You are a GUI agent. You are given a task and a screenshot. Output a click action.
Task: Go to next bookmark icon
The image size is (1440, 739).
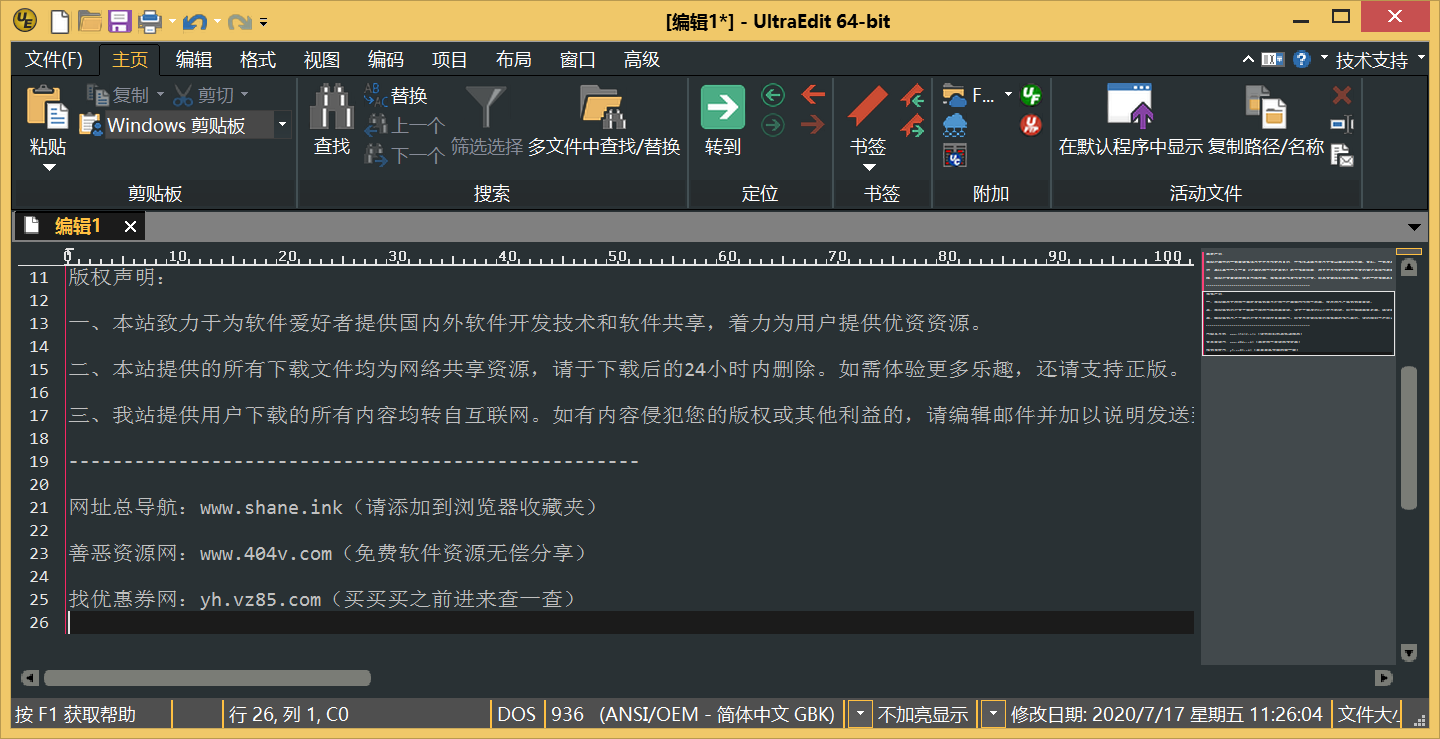[912, 126]
